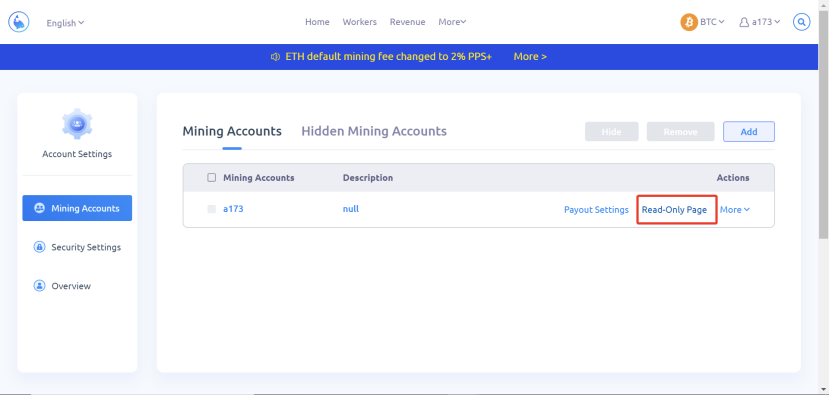
Task: Click the Account Settings heading text
Action: (77, 155)
